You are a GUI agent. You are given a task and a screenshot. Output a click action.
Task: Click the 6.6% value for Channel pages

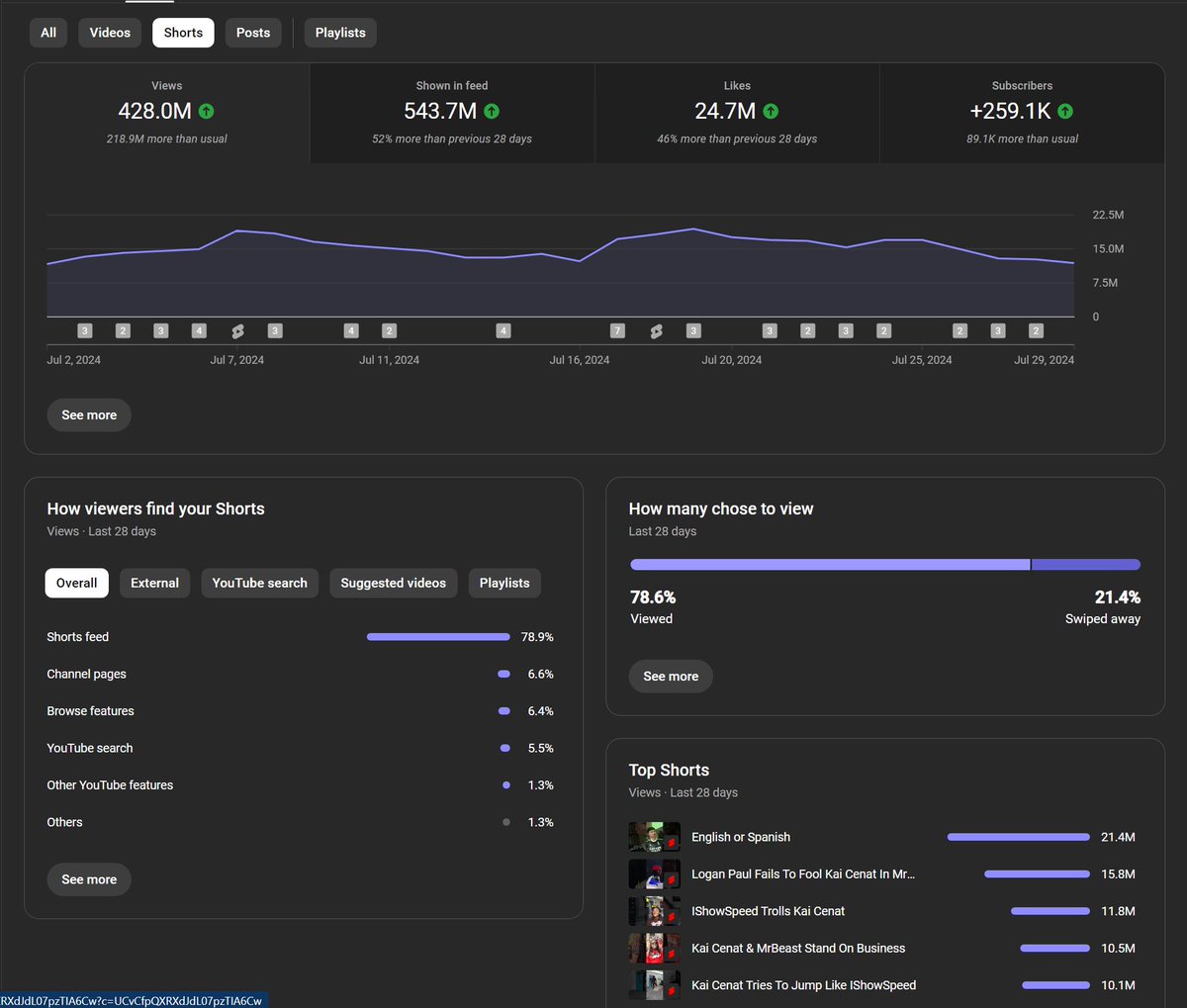pos(541,675)
